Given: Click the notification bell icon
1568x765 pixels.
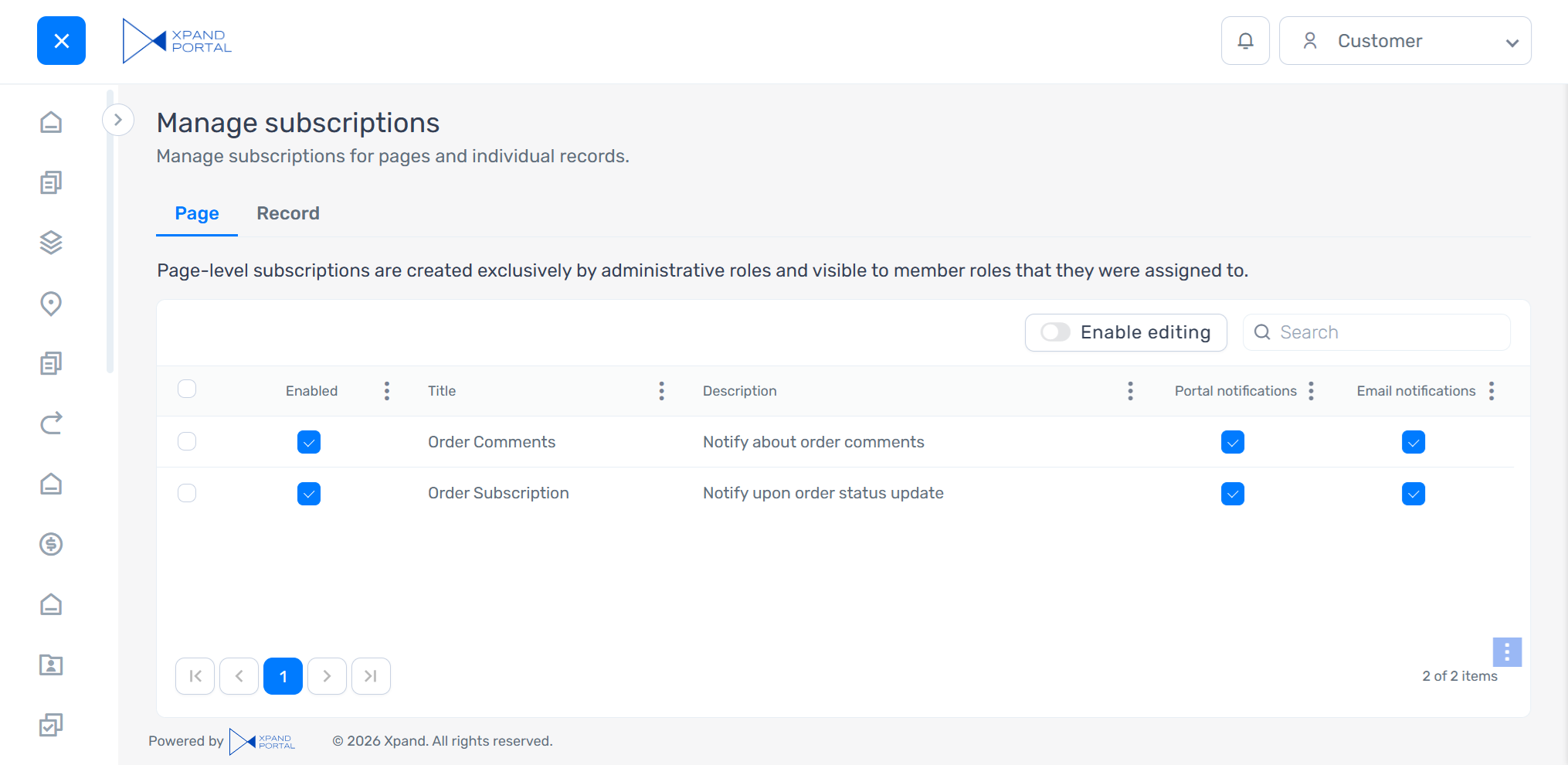Looking at the screenshot, I should point(1245,41).
